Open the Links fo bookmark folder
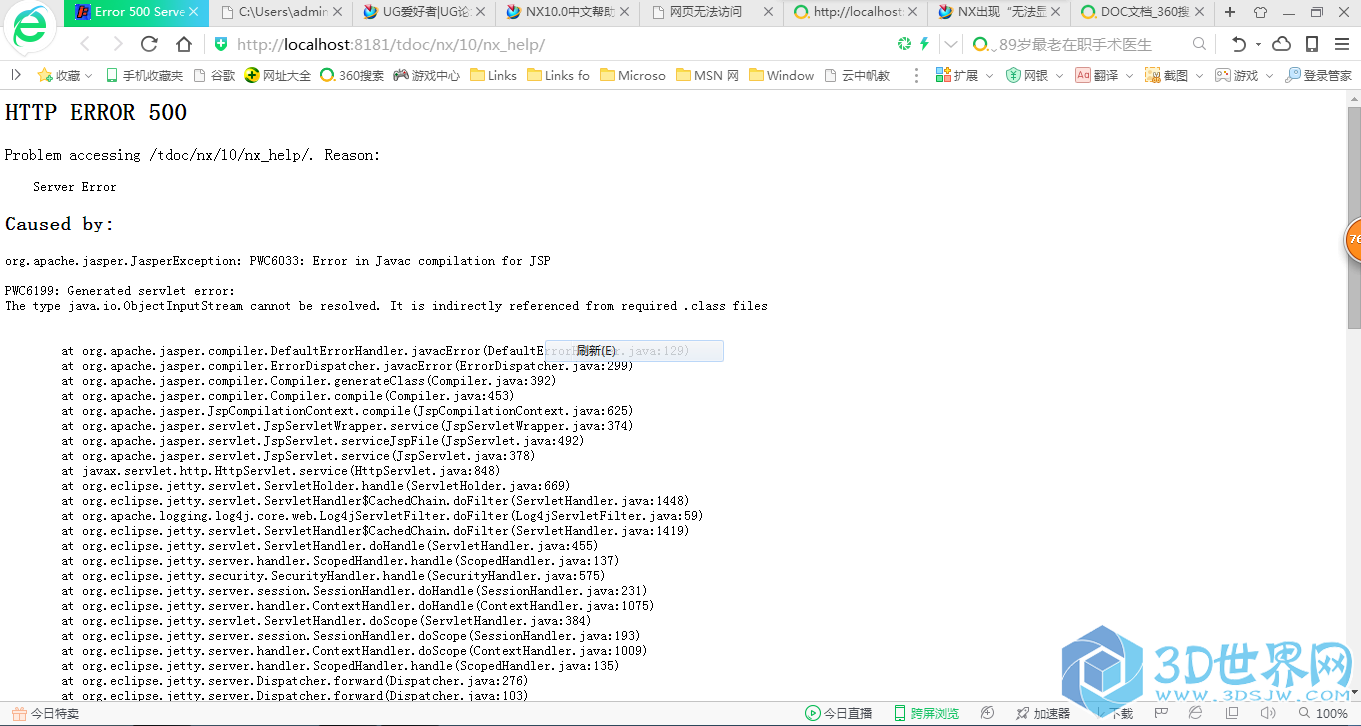Viewport: 1361px width, 726px height. pos(558,75)
